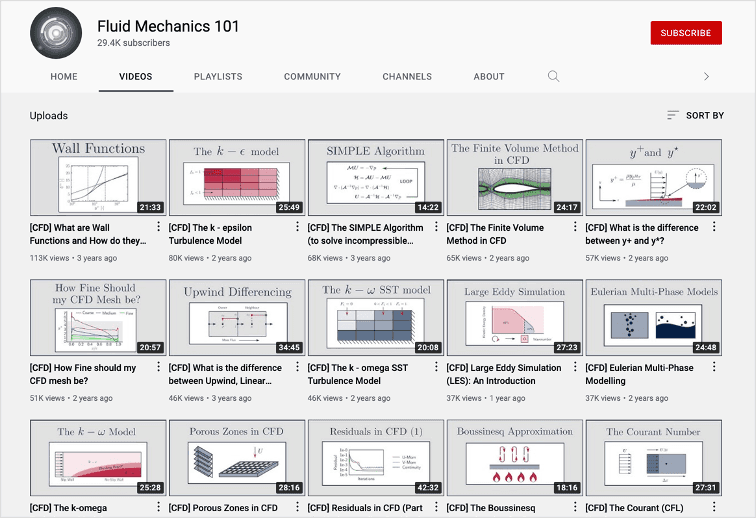The image size is (756, 518).
Task: Click the channel search magnifier icon
Action: click(x=554, y=76)
